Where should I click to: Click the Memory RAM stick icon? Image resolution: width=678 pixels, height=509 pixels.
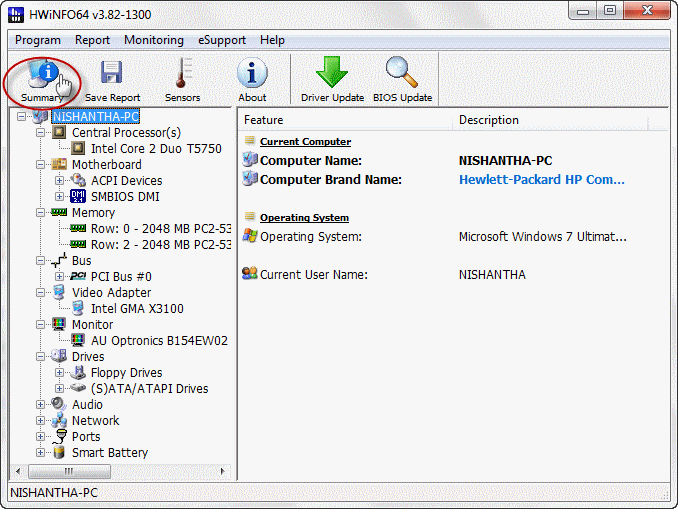[x=59, y=212]
